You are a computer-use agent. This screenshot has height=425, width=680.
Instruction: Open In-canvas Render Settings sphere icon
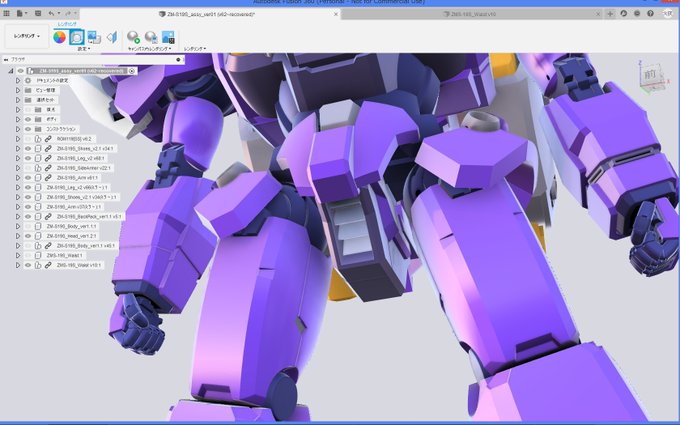150,37
